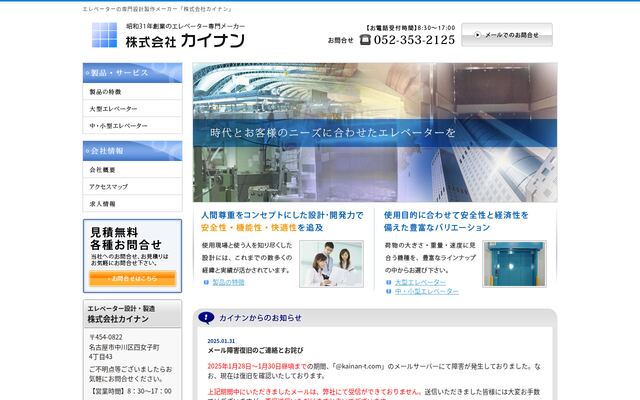Click the blue elevator door thumbnail

(x=514, y=264)
